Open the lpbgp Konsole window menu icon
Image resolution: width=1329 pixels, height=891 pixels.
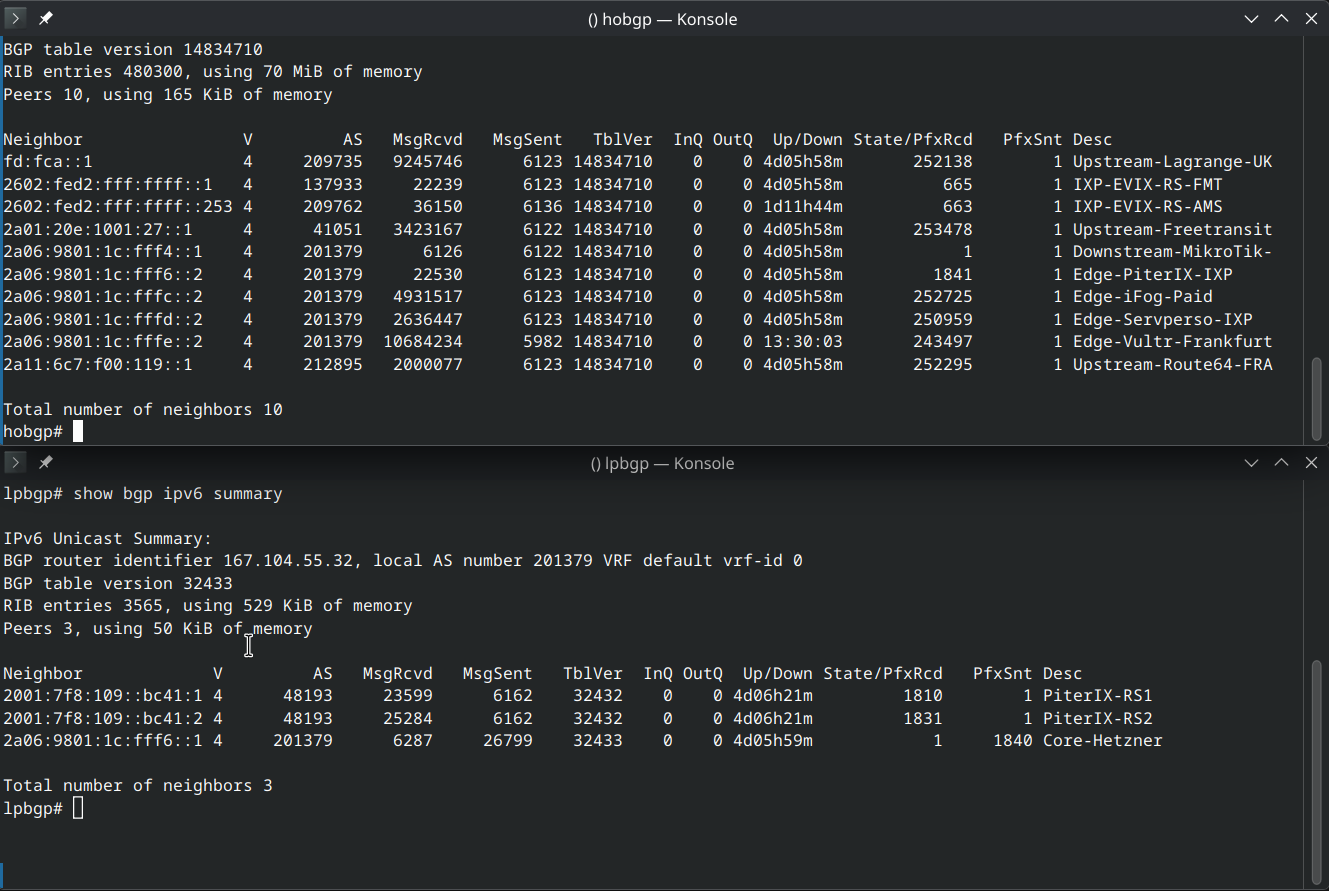coord(15,463)
